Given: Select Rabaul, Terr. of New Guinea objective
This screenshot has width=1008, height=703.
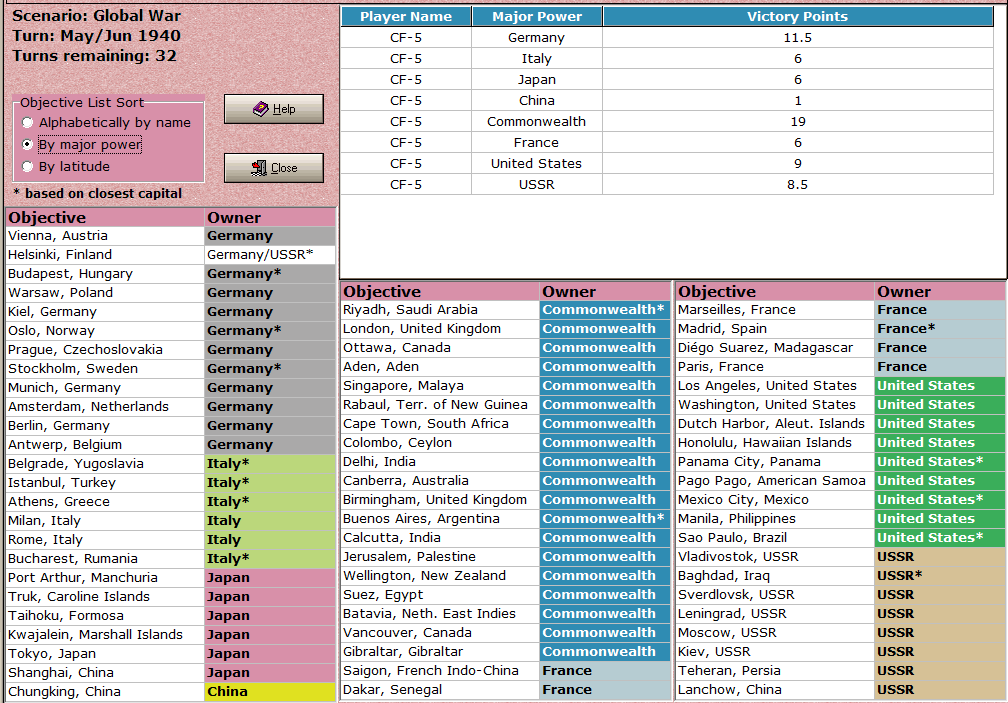Looking at the screenshot, I should click(440, 405).
